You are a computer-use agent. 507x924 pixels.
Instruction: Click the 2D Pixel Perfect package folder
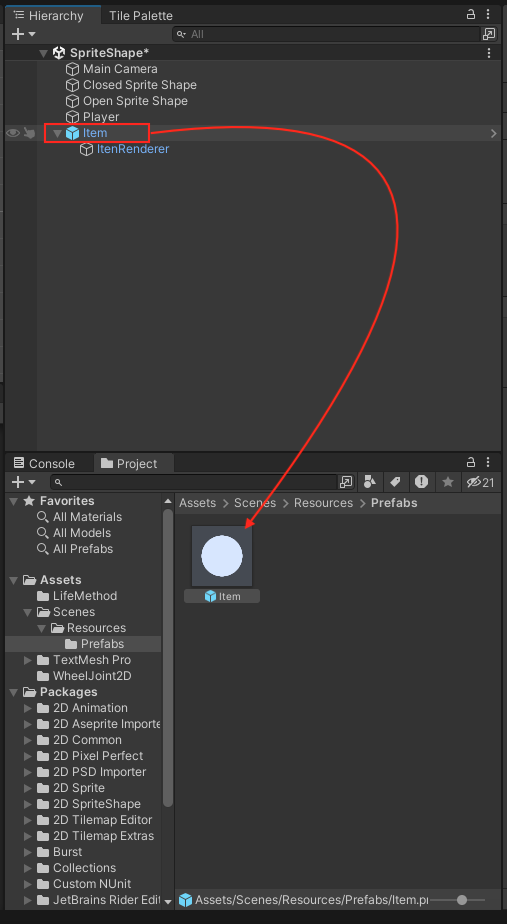tap(99, 755)
